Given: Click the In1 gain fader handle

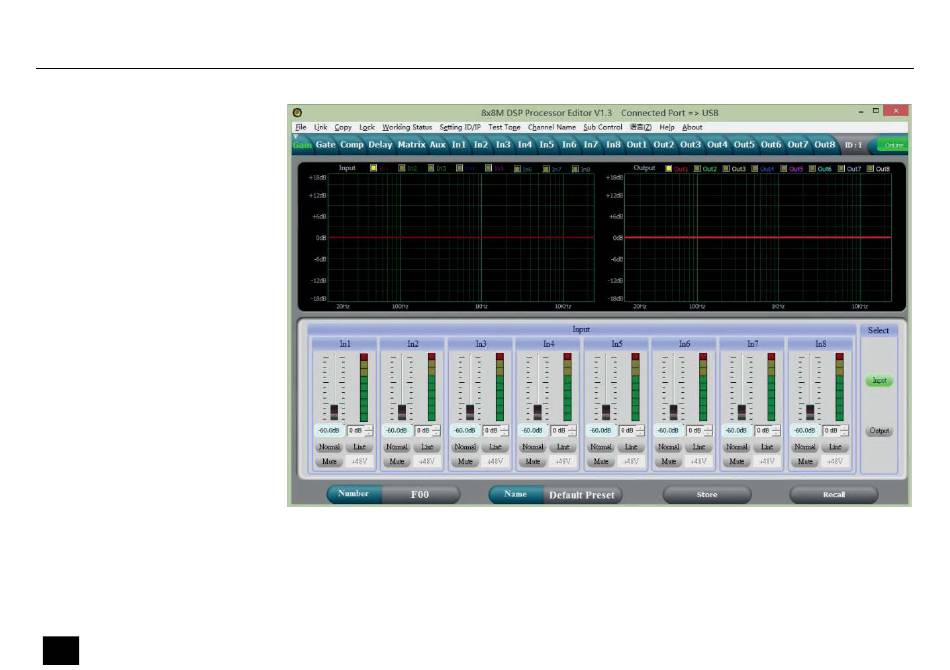Looking at the screenshot, I should [334, 412].
